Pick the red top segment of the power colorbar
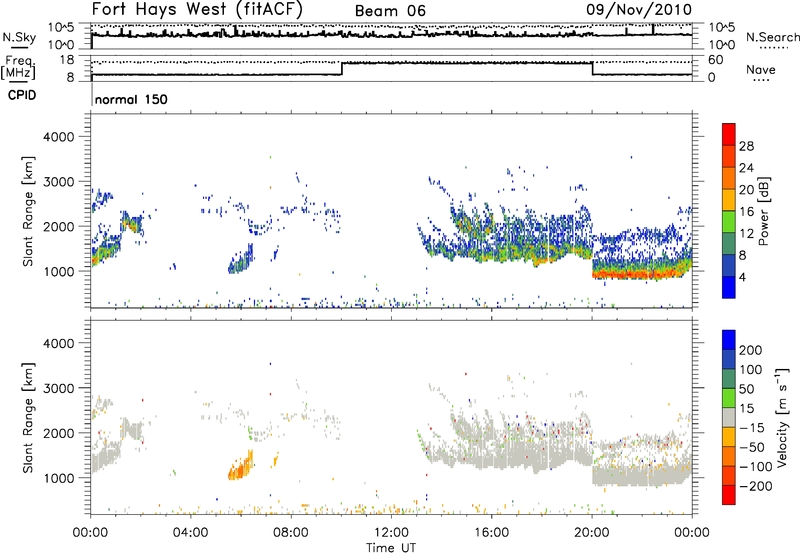 (x=729, y=135)
